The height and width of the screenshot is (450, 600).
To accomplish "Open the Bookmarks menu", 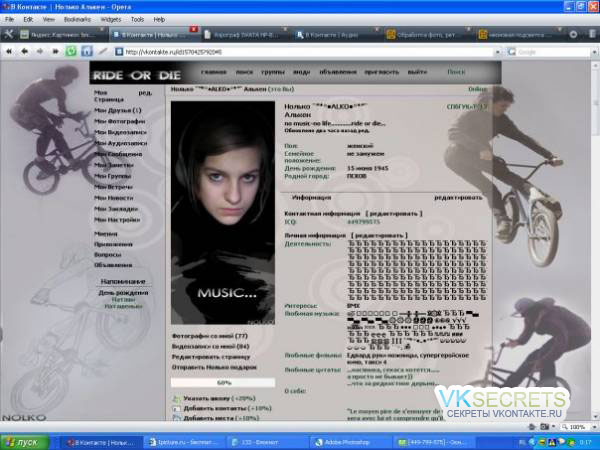I will point(77,19).
